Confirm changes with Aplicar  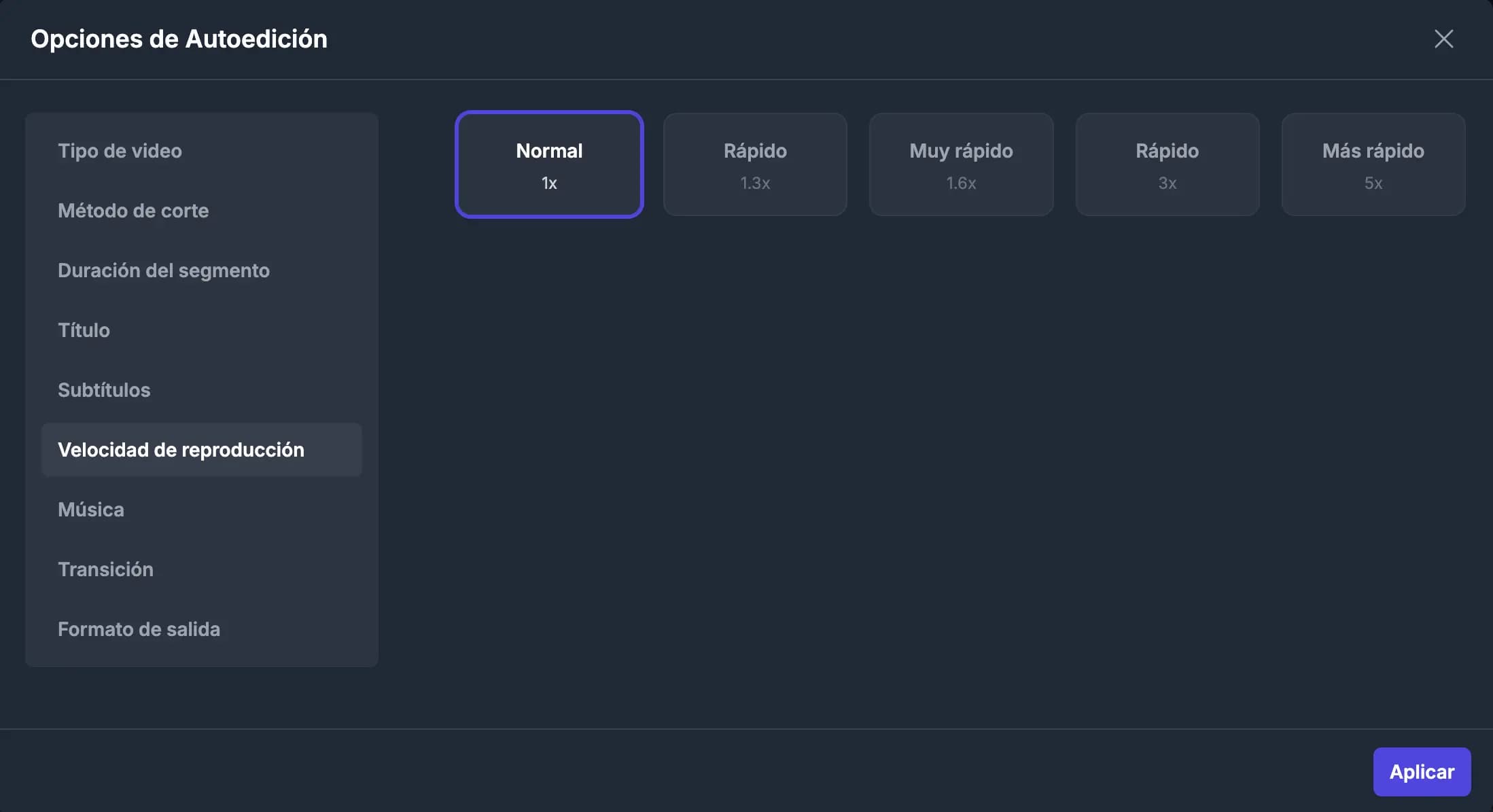point(1422,771)
